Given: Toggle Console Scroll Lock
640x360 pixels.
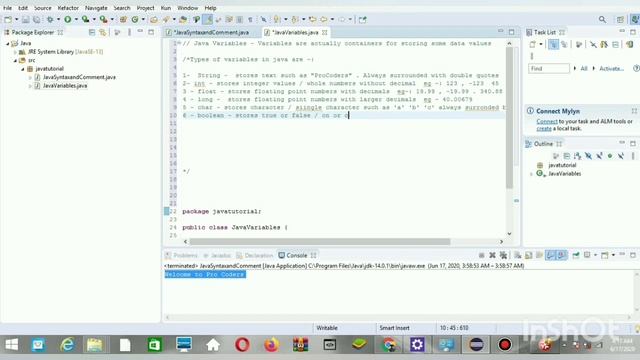Looking at the screenshot, I should tap(529, 255).
